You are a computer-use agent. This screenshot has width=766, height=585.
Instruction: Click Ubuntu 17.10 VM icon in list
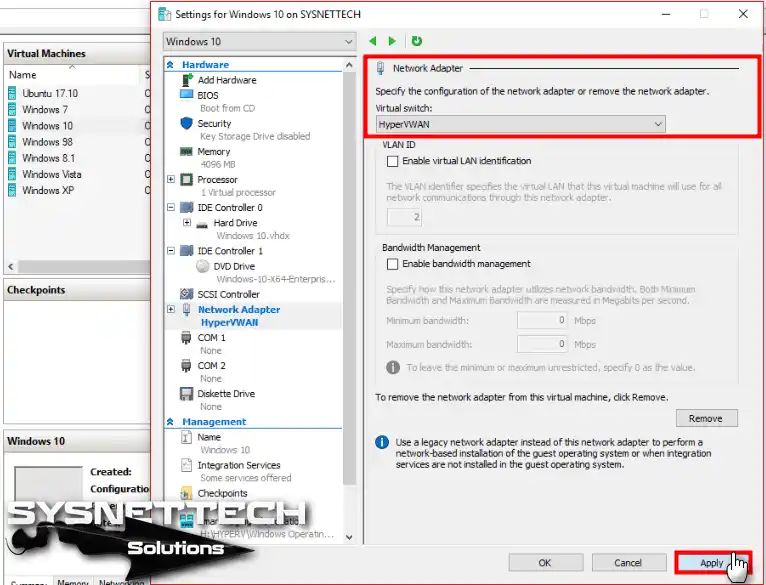[12, 93]
